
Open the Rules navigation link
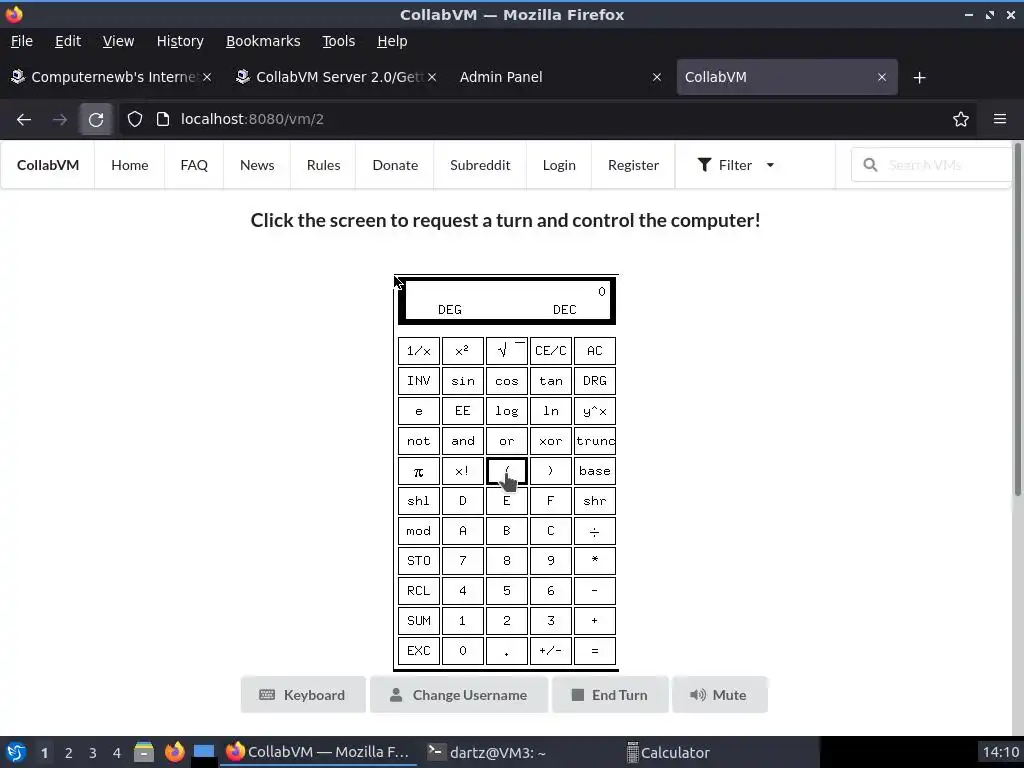coord(323,165)
